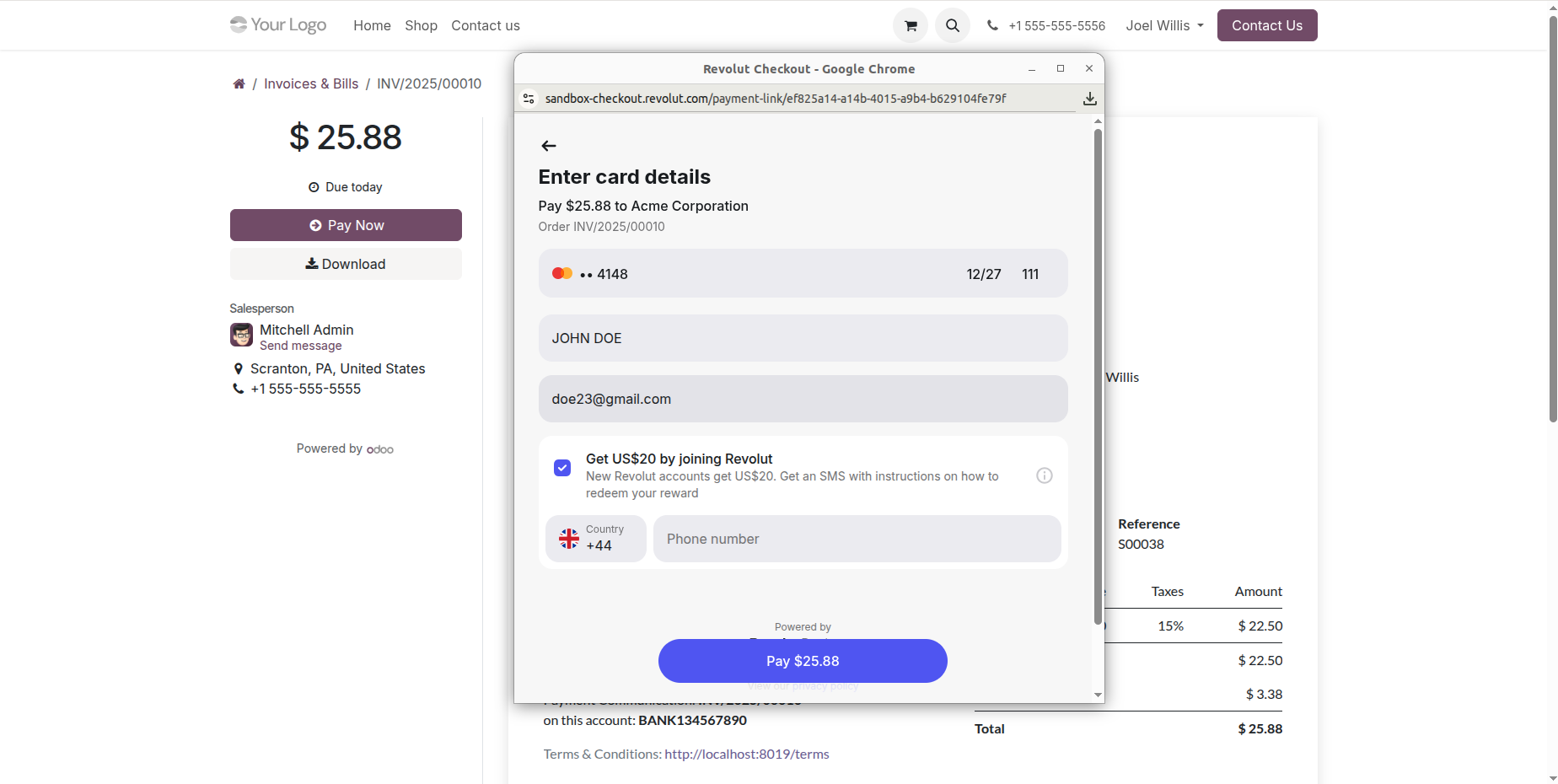Click Mitchell Admin's avatar picture
This screenshot has width=1558, height=784.
[x=241, y=336]
